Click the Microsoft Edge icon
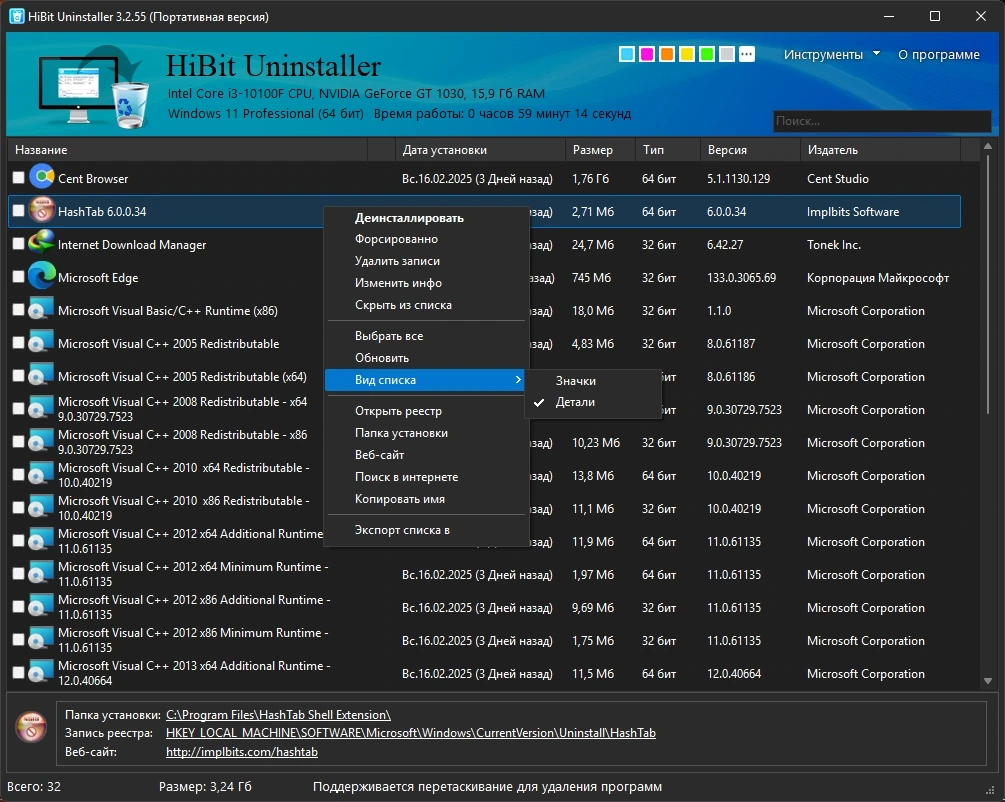This screenshot has height=802, width=1005. point(42,276)
